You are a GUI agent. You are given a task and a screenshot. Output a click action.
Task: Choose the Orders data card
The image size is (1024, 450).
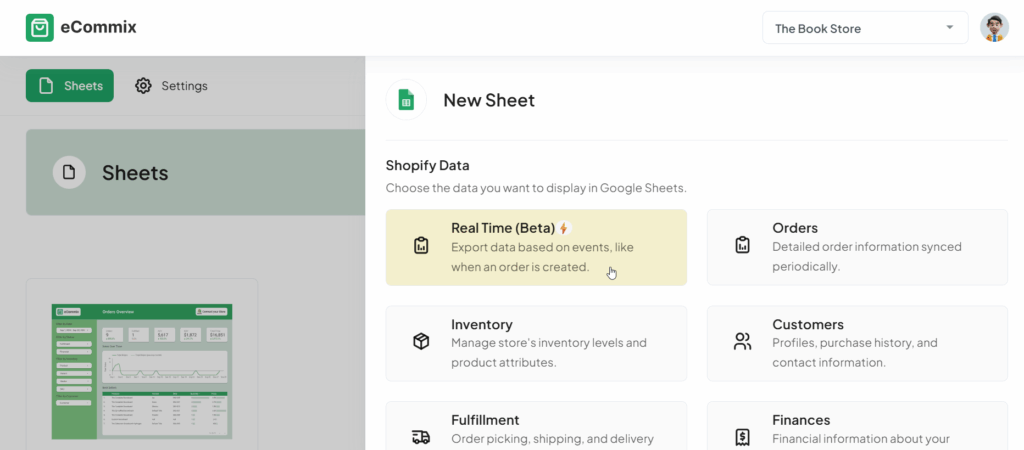[857, 248]
